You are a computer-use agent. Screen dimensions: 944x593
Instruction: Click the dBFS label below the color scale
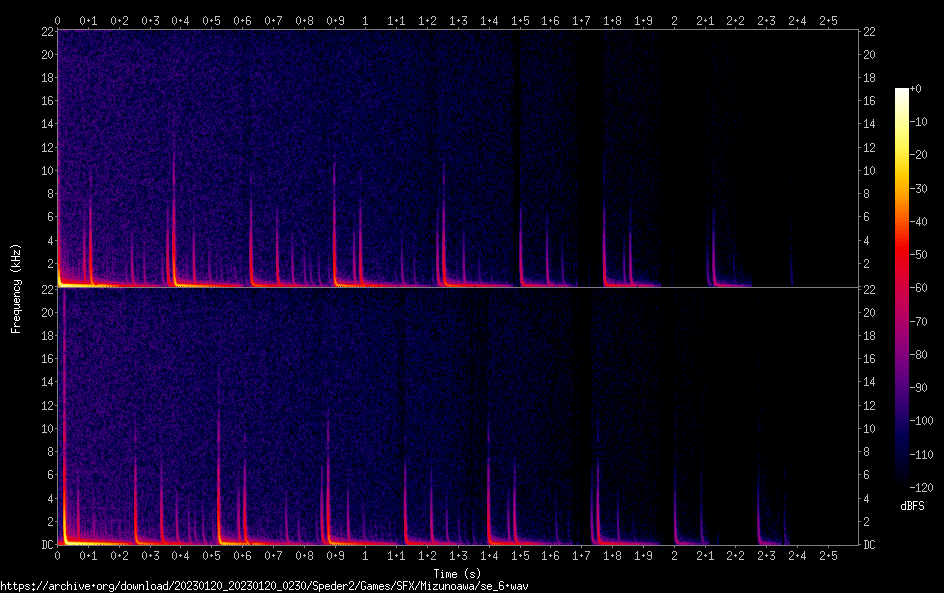click(x=911, y=507)
